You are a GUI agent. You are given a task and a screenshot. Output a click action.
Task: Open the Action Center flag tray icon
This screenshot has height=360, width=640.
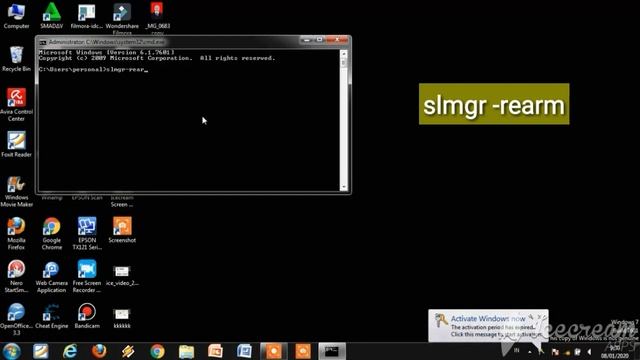point(556,351)
